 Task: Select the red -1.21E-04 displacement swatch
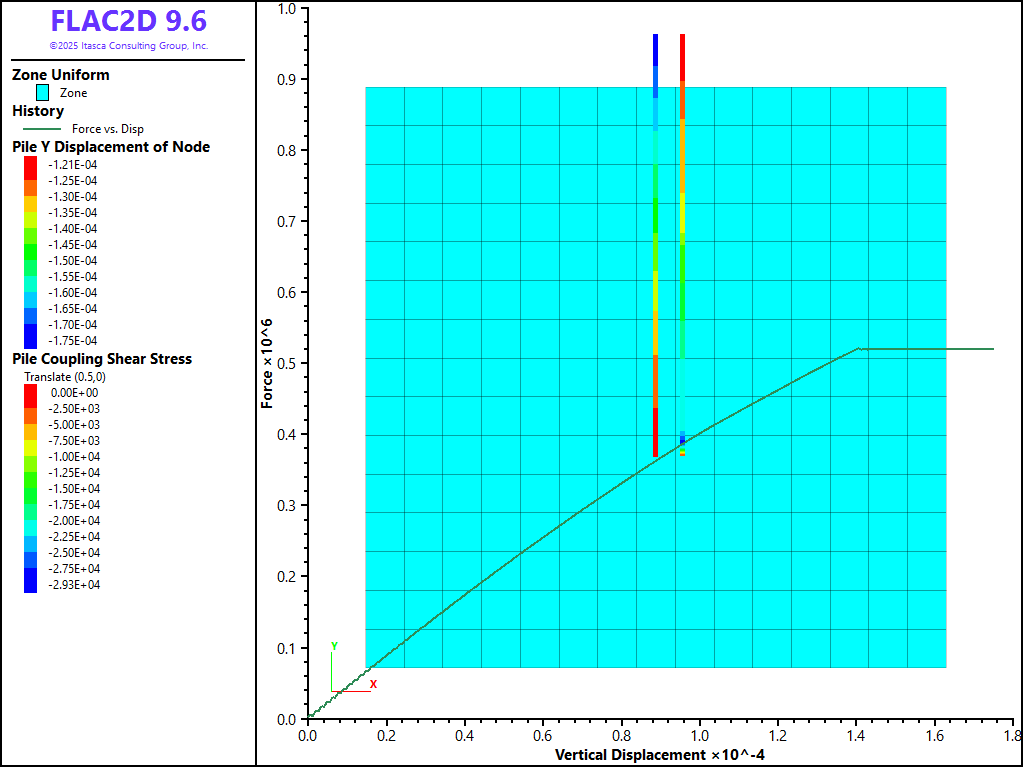pos(30,164)
